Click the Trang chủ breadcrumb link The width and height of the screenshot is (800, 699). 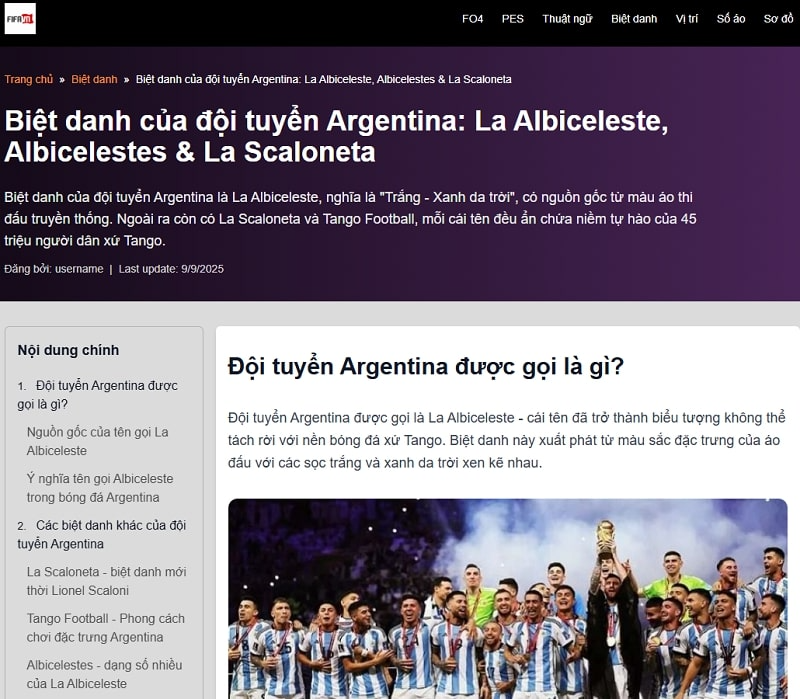click(29, 79)
